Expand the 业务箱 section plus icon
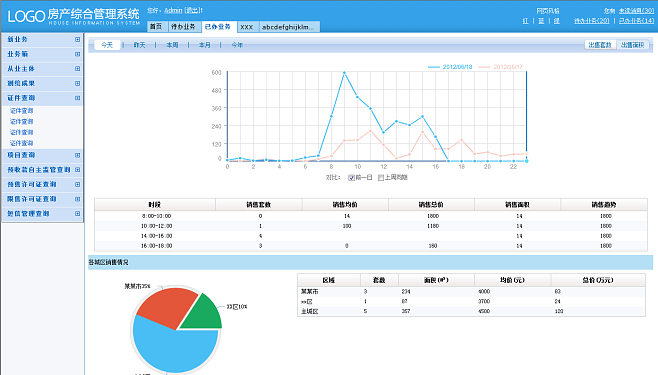Screen dimensions: 658x375 click(x=77, y=54)
